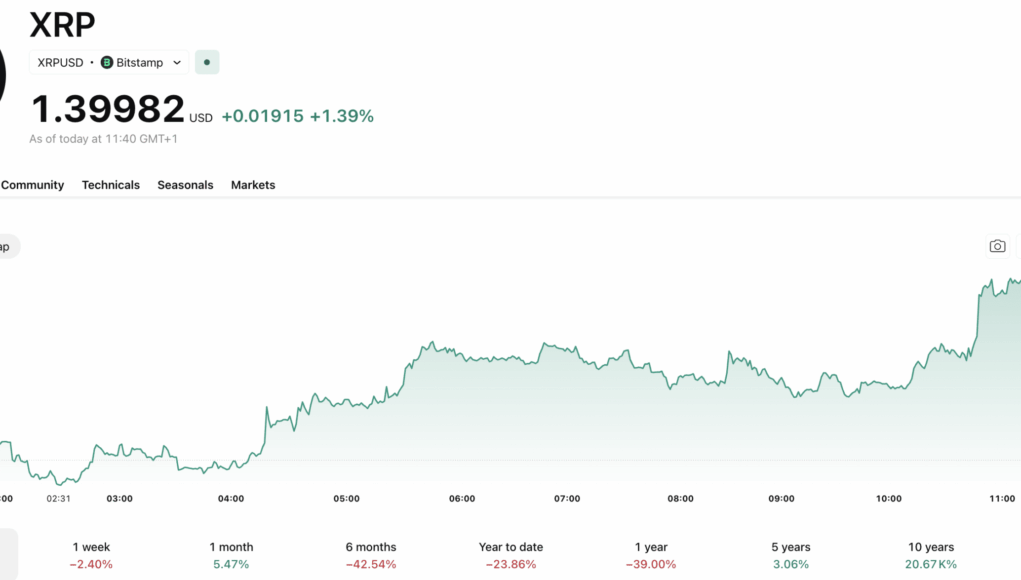Click the 06:00 label on time axis

click(x=462, y=498)
